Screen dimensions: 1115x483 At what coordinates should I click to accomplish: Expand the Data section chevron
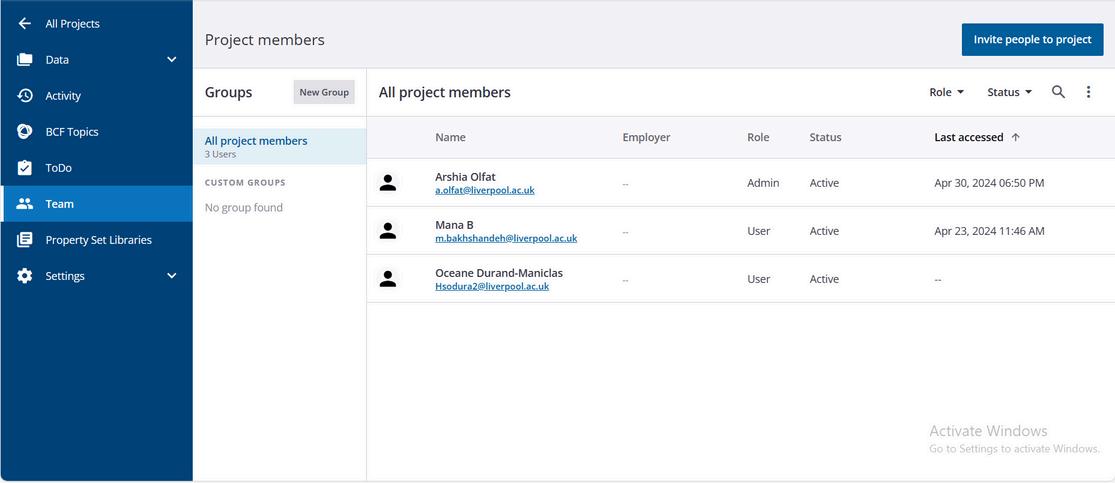pyautogui.click(x=171, y=60)
